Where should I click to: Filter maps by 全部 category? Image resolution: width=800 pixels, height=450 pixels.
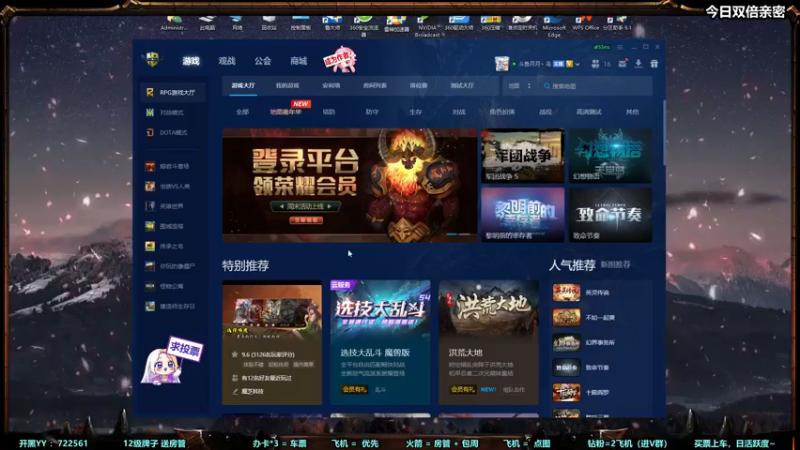click(242, 112)
